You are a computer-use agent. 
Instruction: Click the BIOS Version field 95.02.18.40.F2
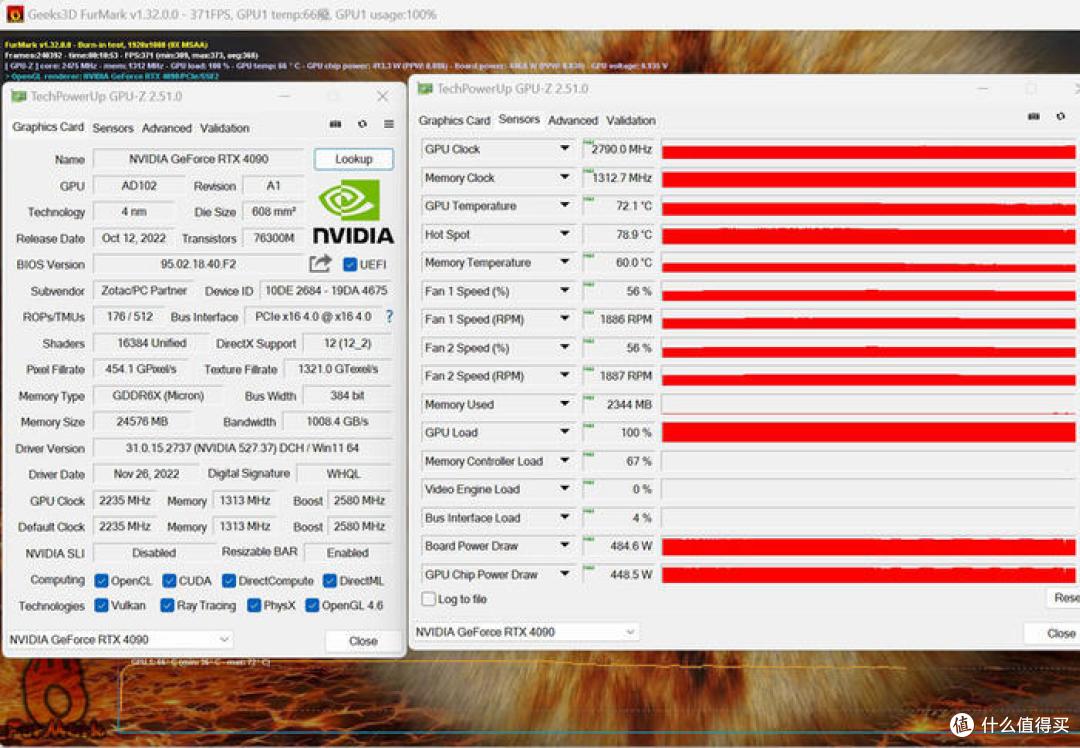(198, 264)
